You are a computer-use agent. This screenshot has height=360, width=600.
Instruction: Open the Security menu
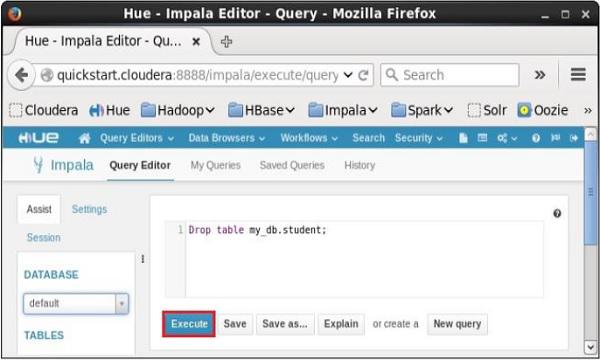point(419,138)
